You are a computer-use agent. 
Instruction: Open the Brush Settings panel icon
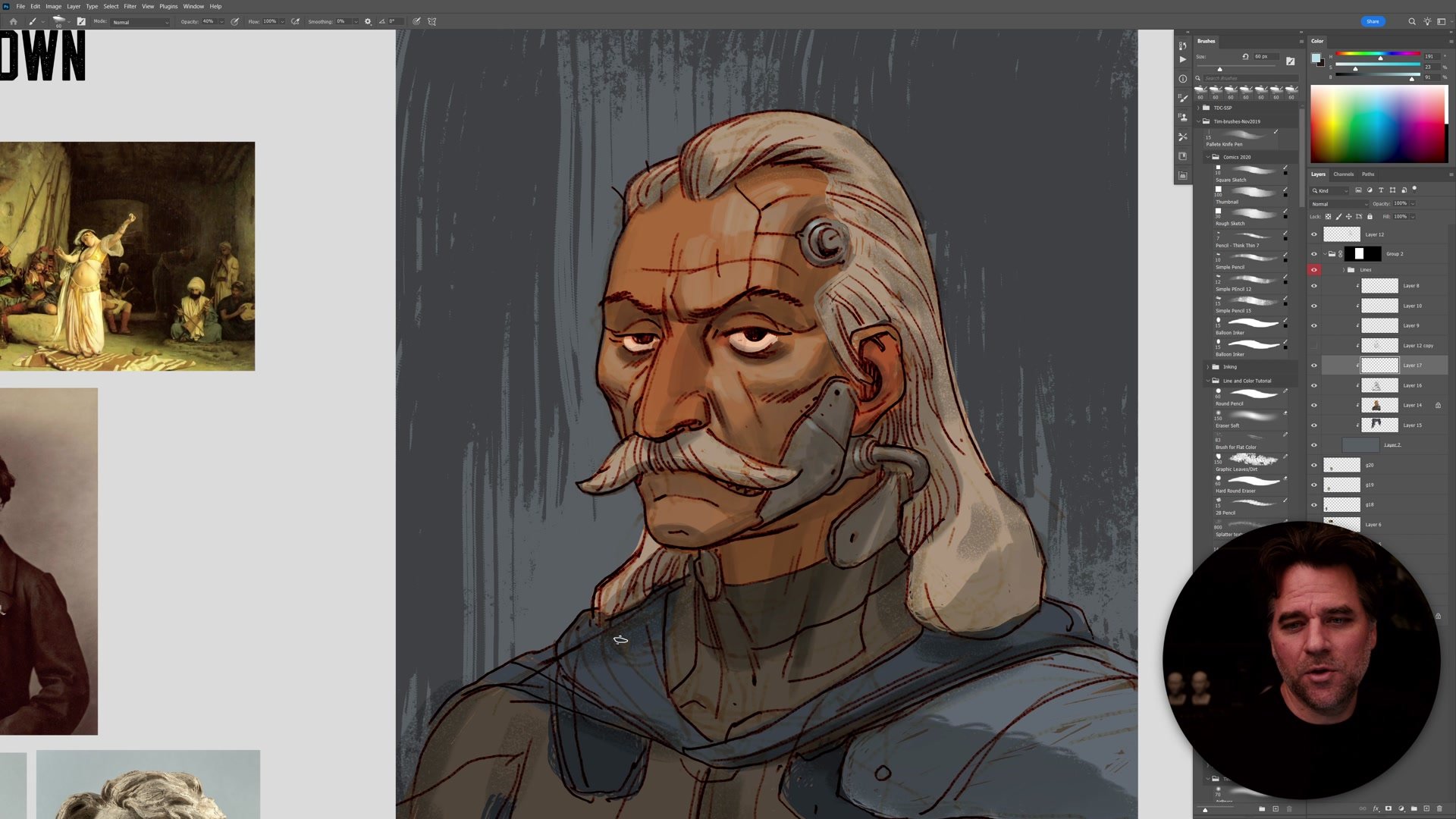click(1182, 98)
